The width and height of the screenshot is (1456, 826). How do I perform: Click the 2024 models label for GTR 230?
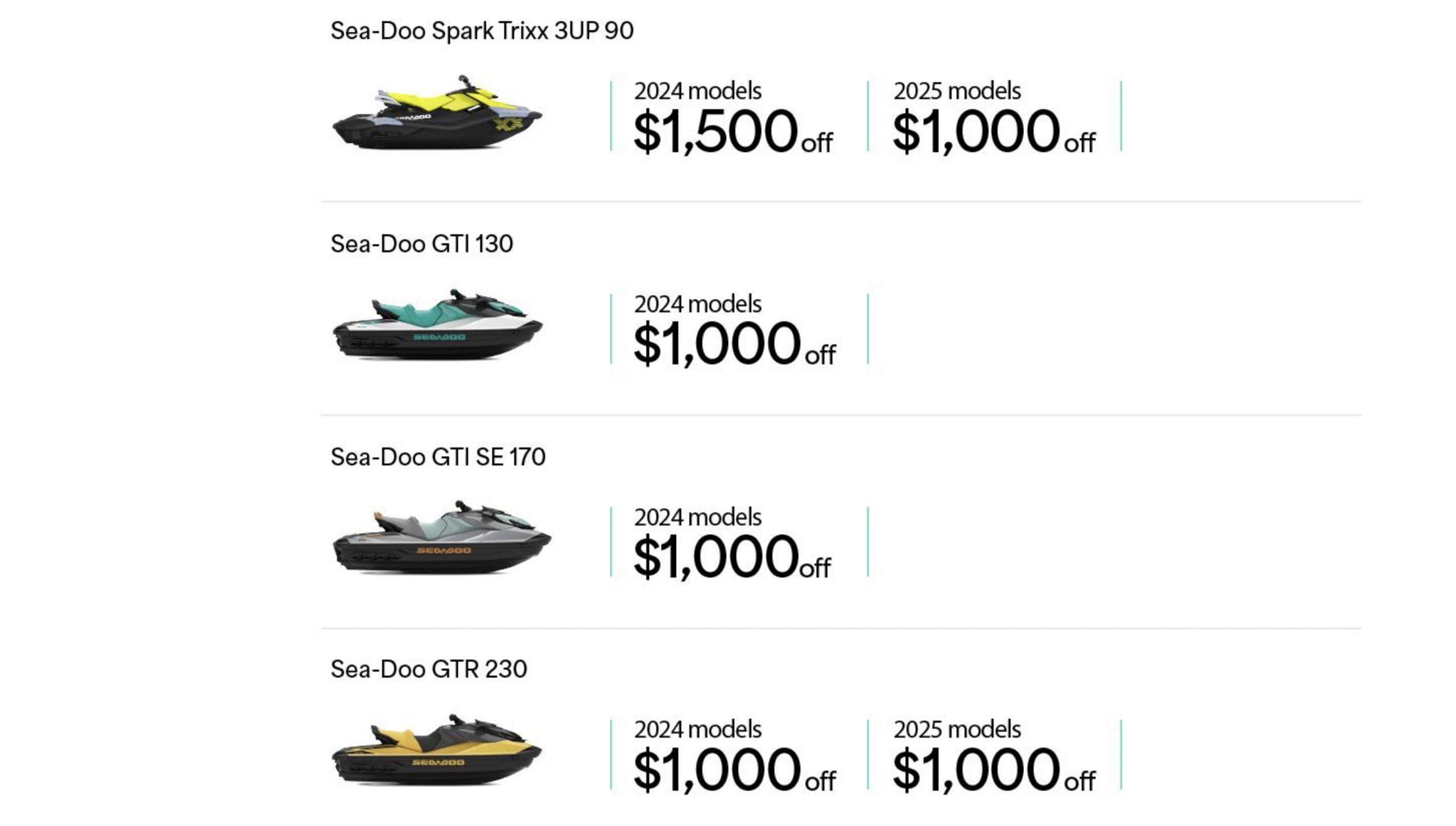pos(698,729)
